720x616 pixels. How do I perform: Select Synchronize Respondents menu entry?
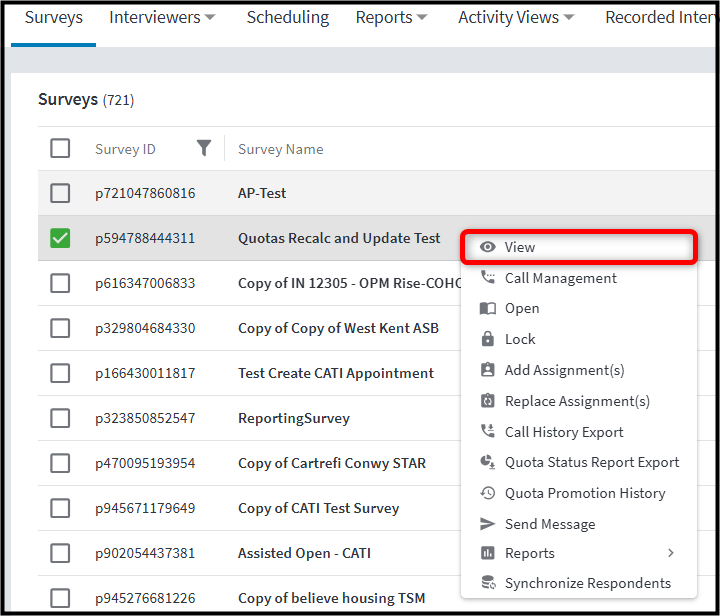coord(579,583)
